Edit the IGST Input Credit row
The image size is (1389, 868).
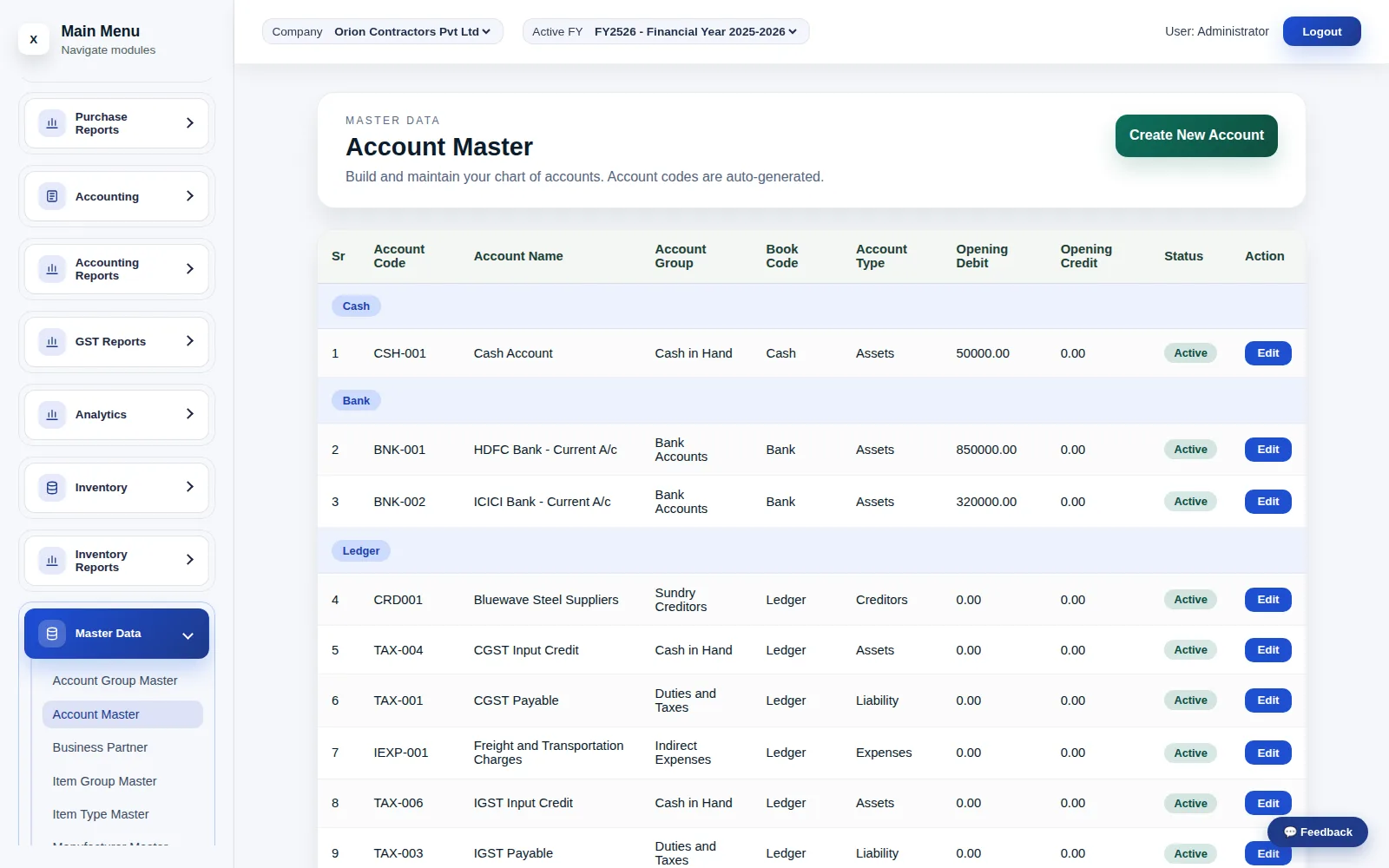[x=1267, y=803]
